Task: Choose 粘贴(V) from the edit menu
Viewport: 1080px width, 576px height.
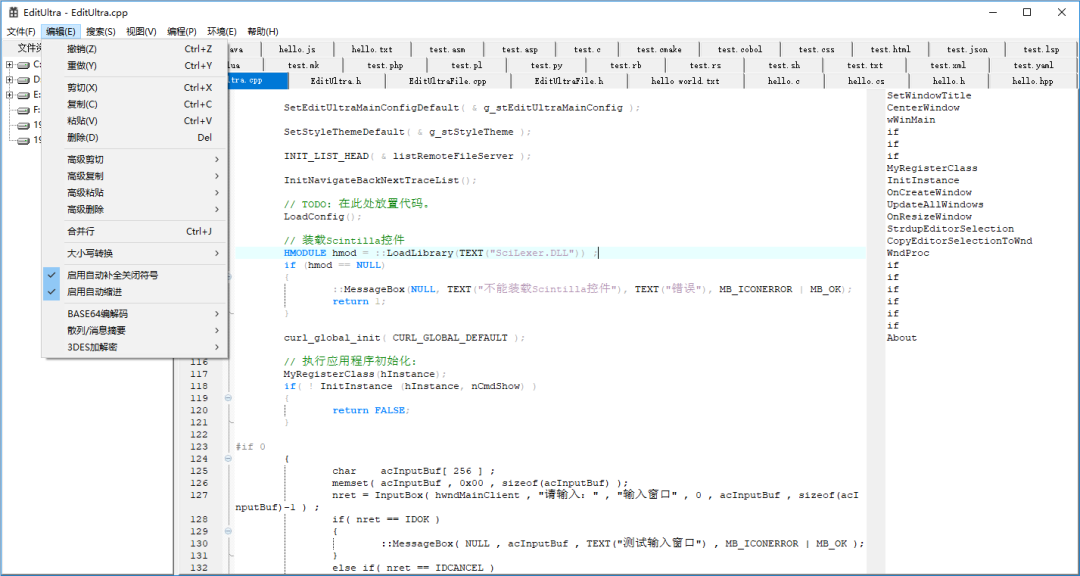Action: 134,121
